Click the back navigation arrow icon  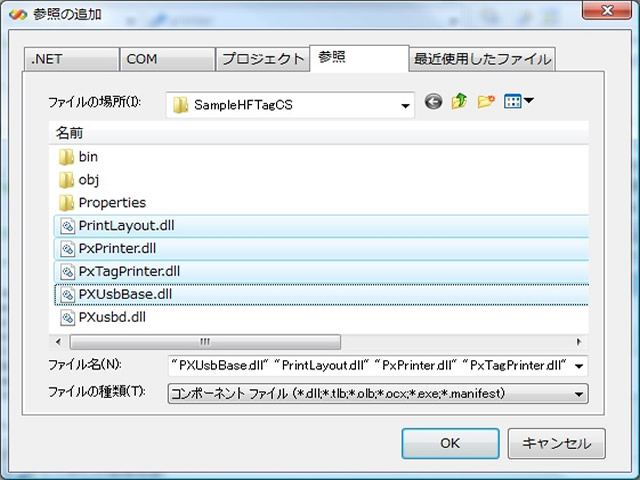coord(433,101)
